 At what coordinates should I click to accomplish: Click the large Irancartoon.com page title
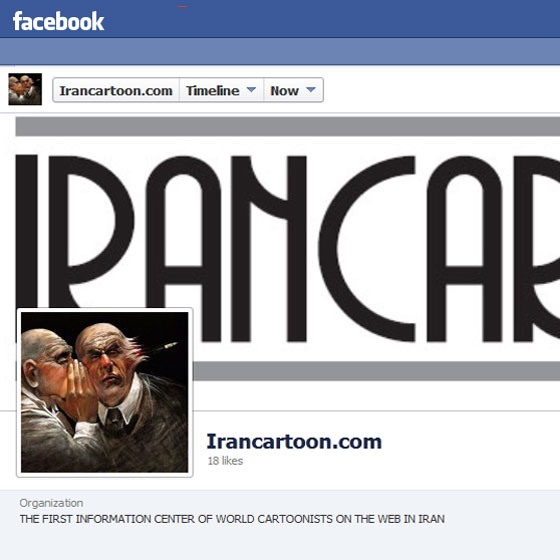click(x=294, y=441)
